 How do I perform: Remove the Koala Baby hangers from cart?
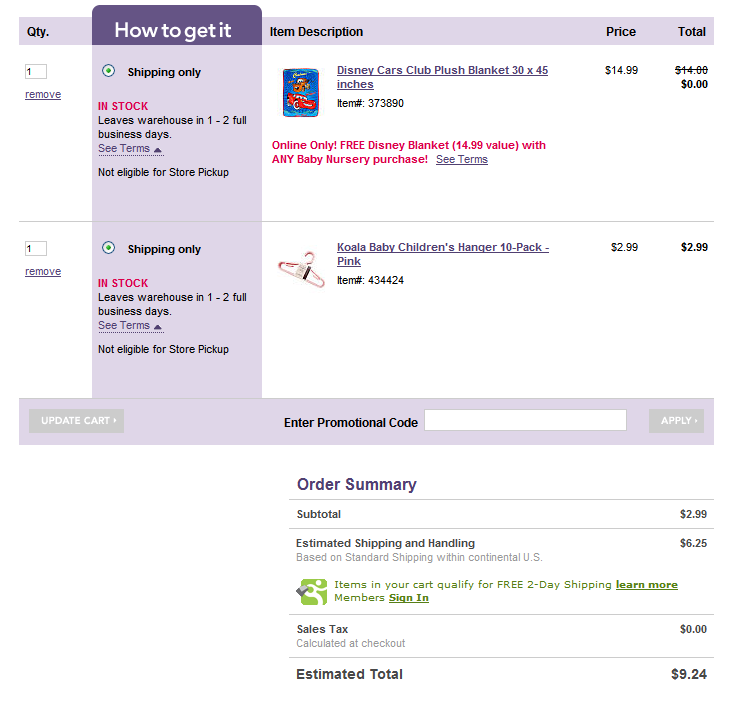(43, 272)
